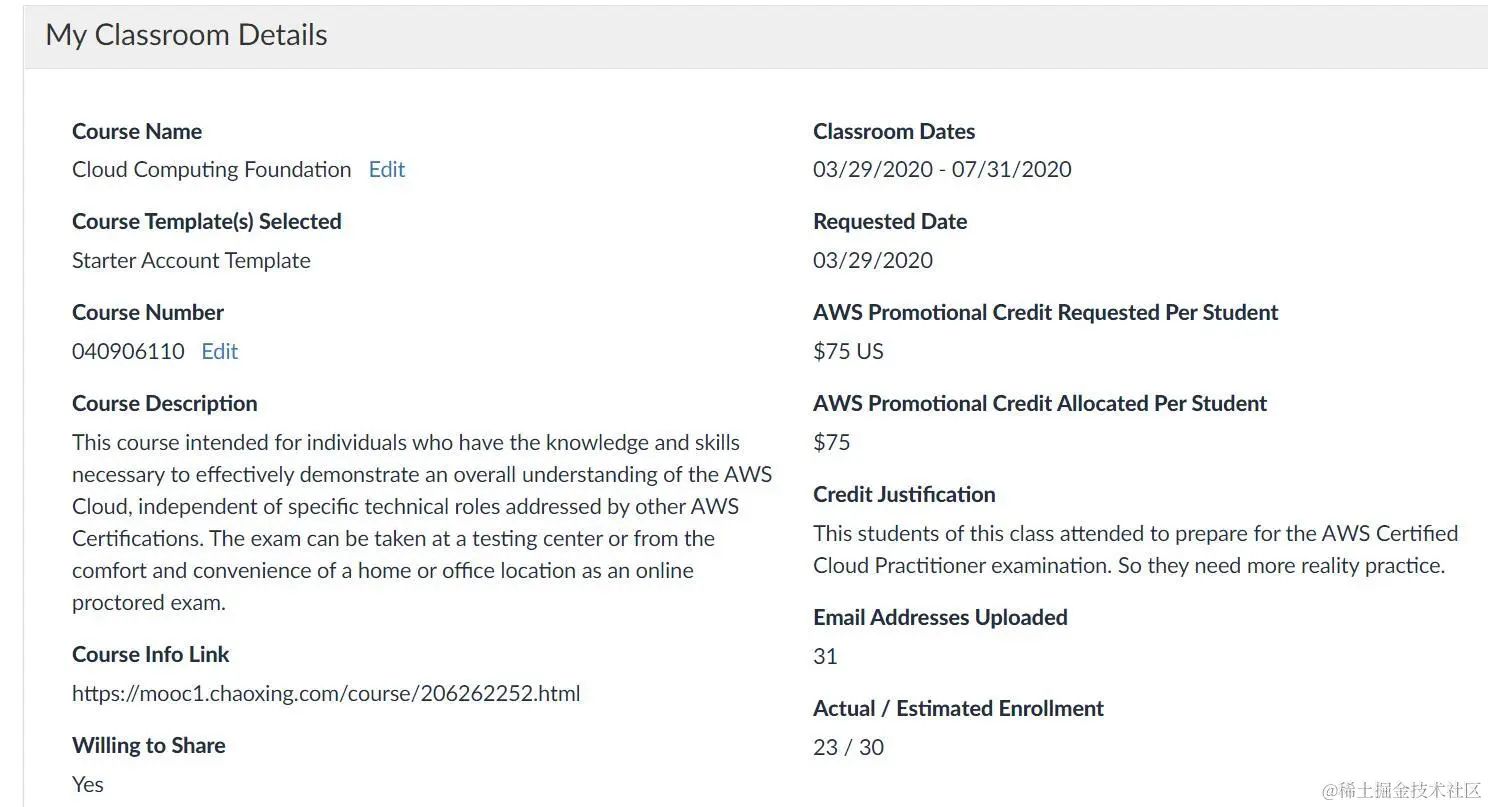The width and height of the screenshot is (1488, 807).
Task: Click the enrollment value 23 / 30
Action: click(848, 747)
